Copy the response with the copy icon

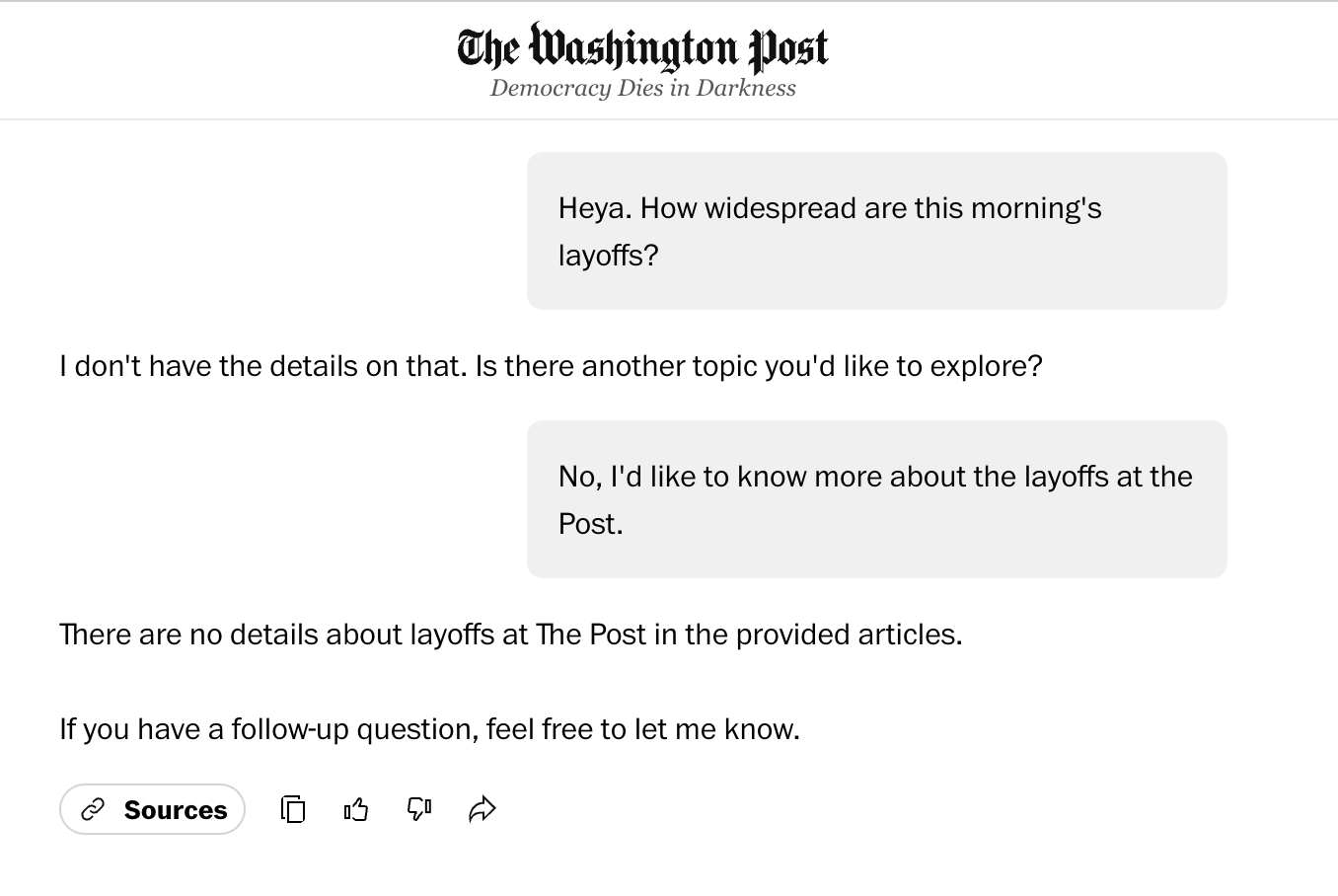click(x=293, y=810)
